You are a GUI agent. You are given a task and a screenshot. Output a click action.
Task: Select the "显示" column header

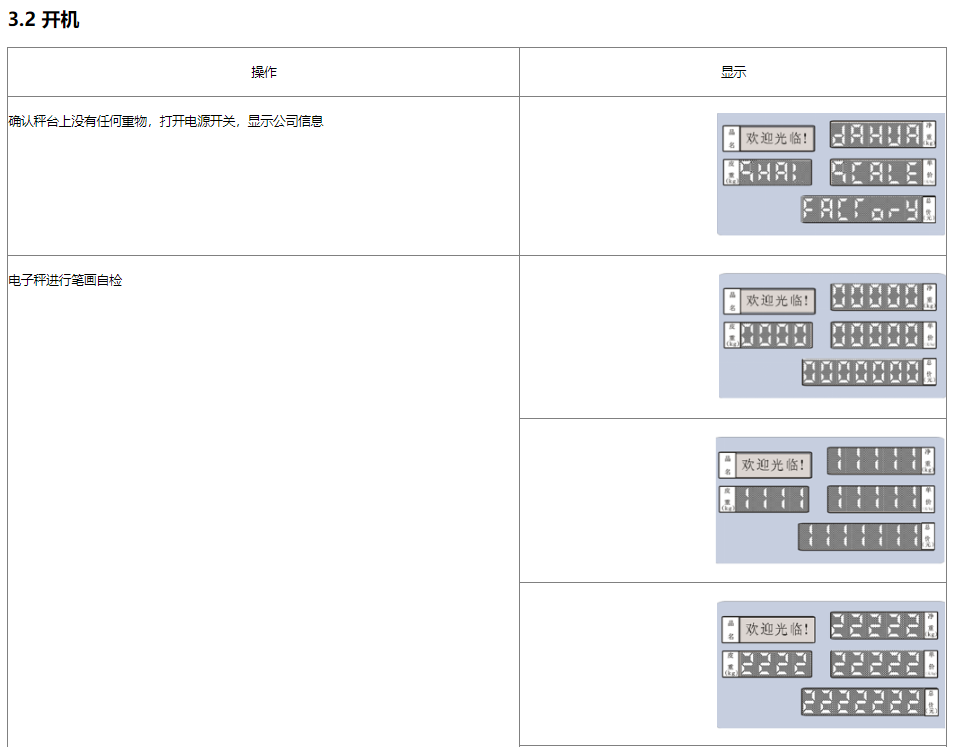coord(733,72)
